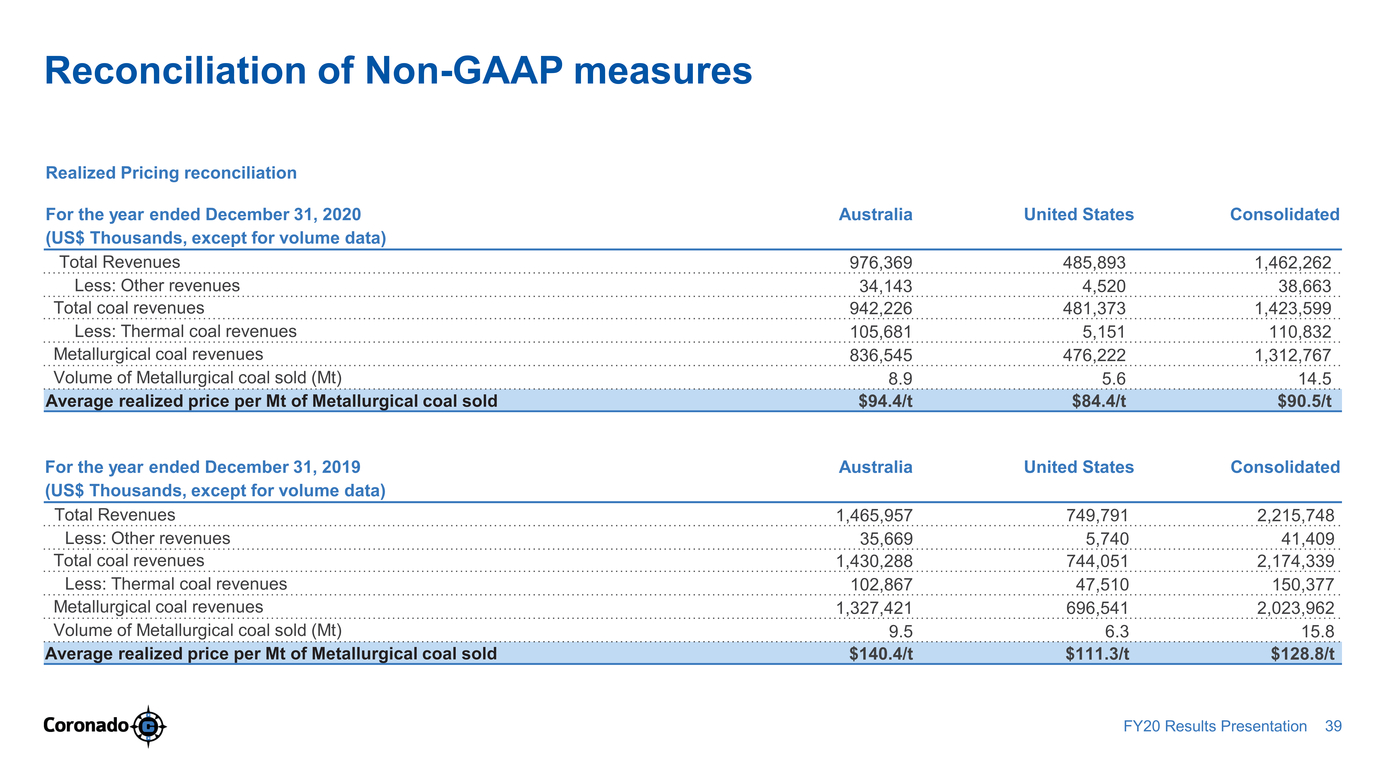Viewport: 1386px width, 780px height.
Task: Click Total coal revenues value 1,430,288
Action: (874, 562)
